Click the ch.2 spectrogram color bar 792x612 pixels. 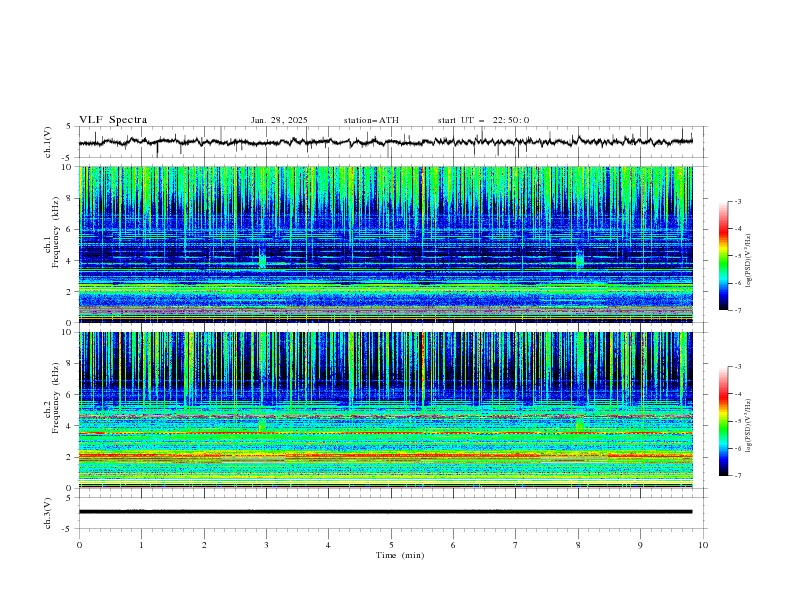click(724, 421)
